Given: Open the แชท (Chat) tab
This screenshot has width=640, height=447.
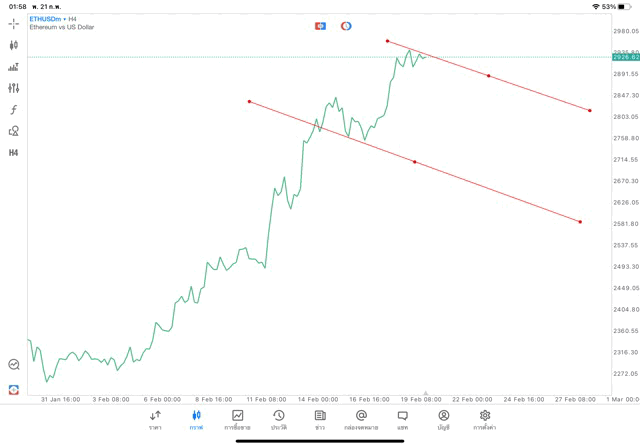Looking at the screenshot, I should coord(402,419).
